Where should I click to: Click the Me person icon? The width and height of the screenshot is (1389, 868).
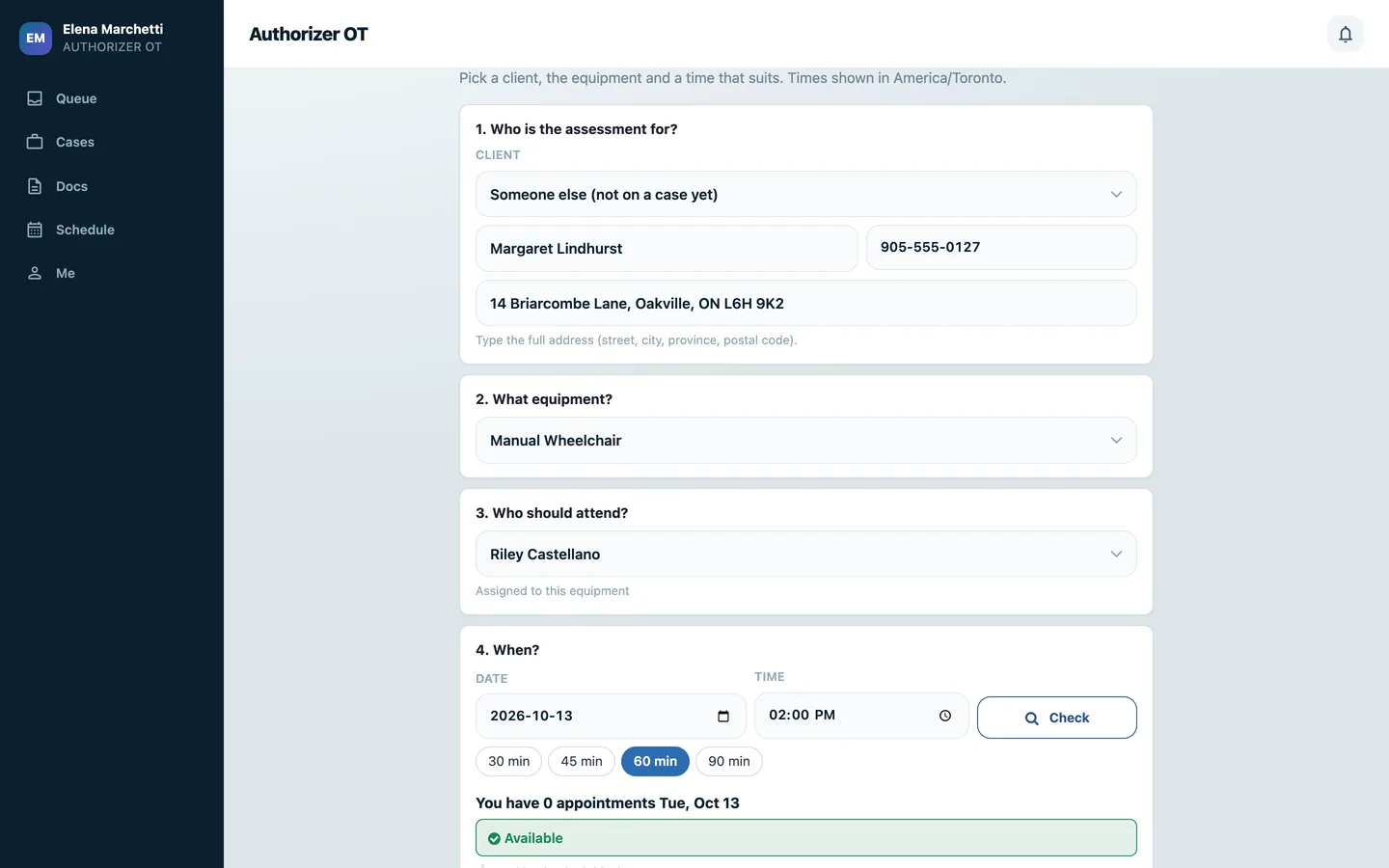coord(35,273)
